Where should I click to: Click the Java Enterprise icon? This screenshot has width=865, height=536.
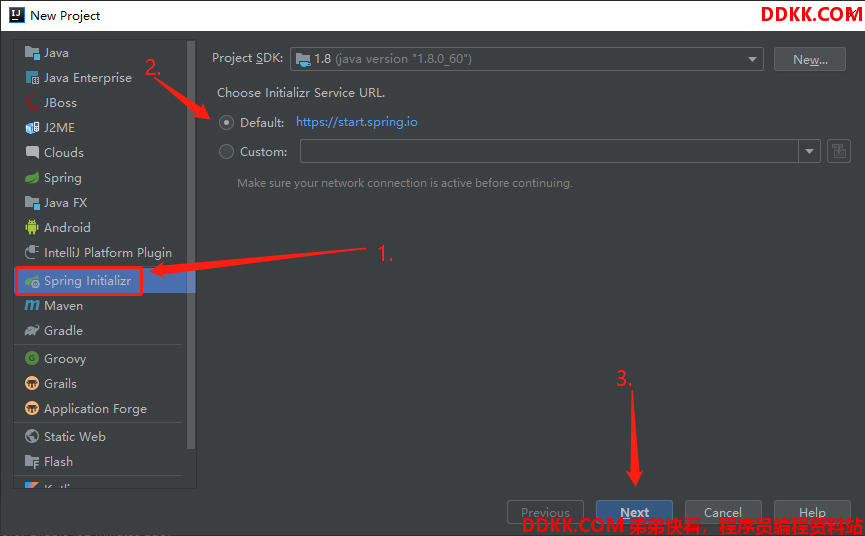click(32, 78)
